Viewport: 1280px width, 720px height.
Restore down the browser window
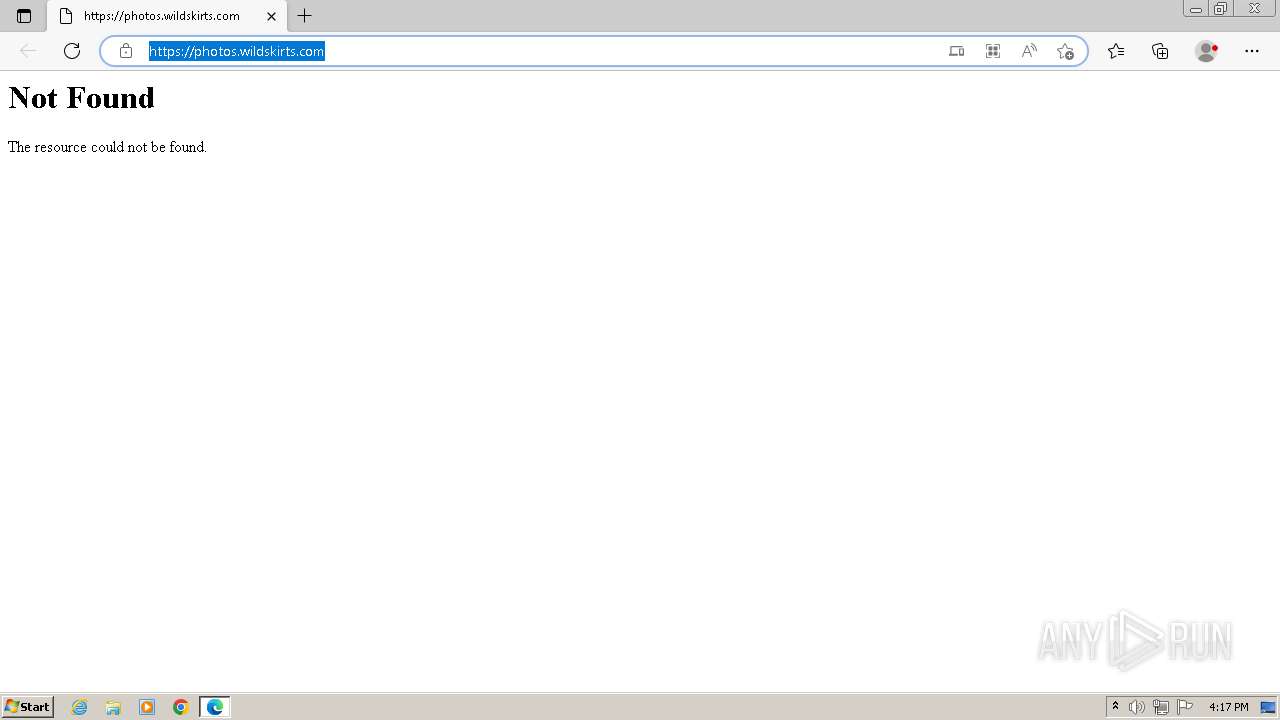coord(1221,9)
